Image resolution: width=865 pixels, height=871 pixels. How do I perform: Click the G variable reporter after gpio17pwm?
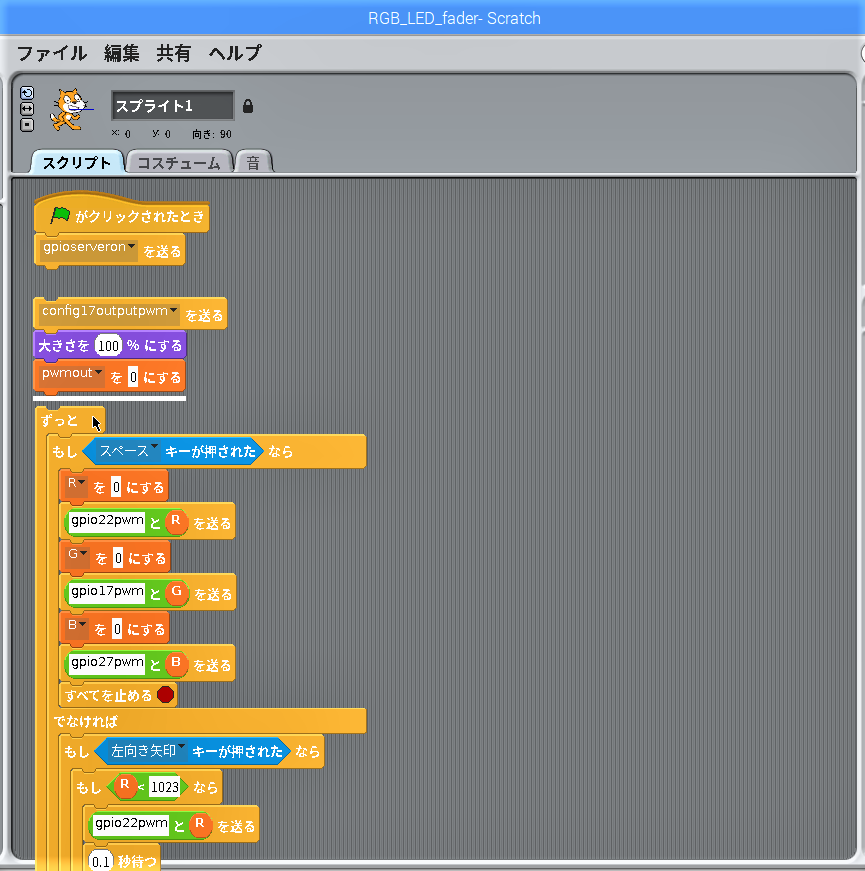[177, 593]
